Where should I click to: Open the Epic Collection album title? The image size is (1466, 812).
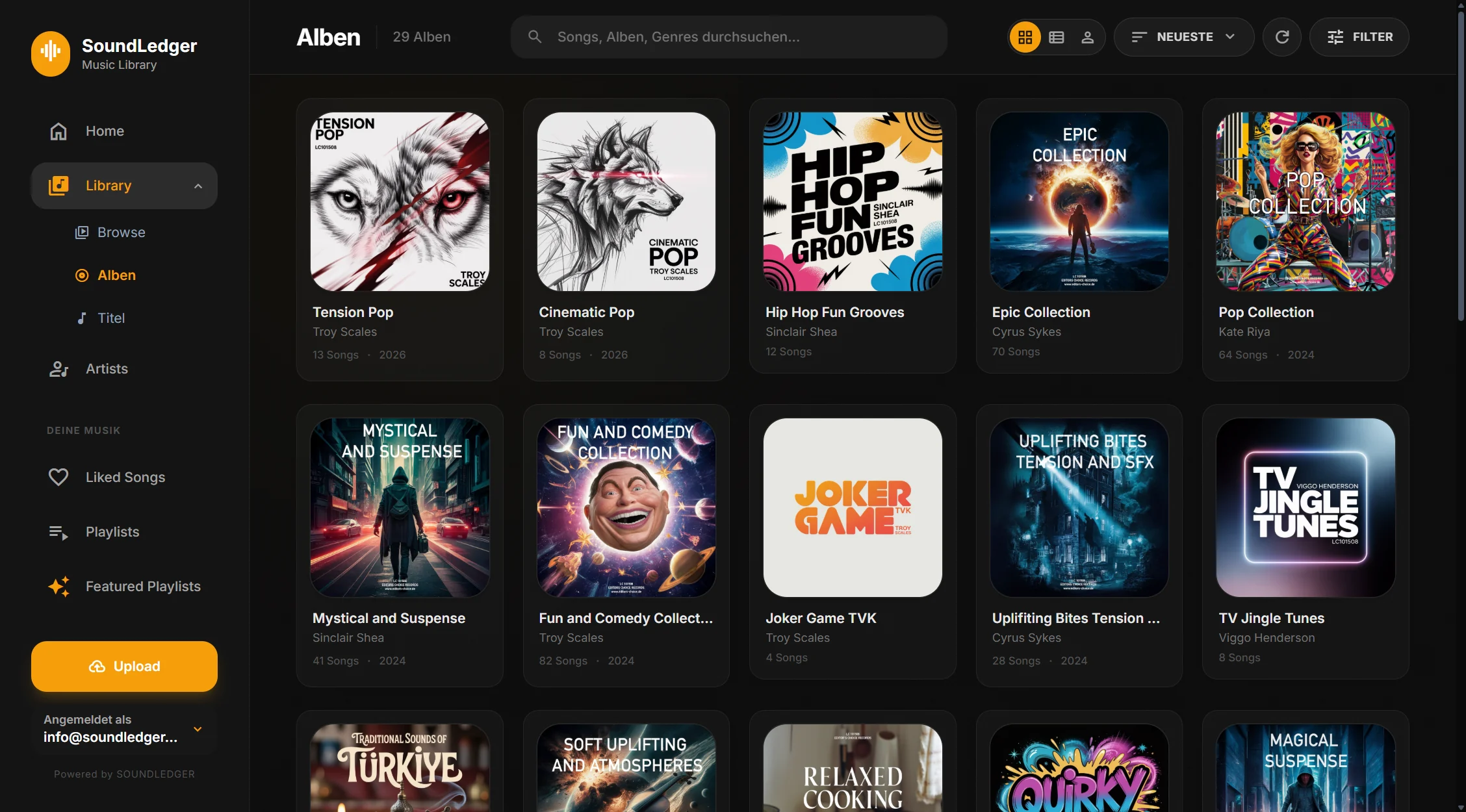click(x=1041, y=312)
